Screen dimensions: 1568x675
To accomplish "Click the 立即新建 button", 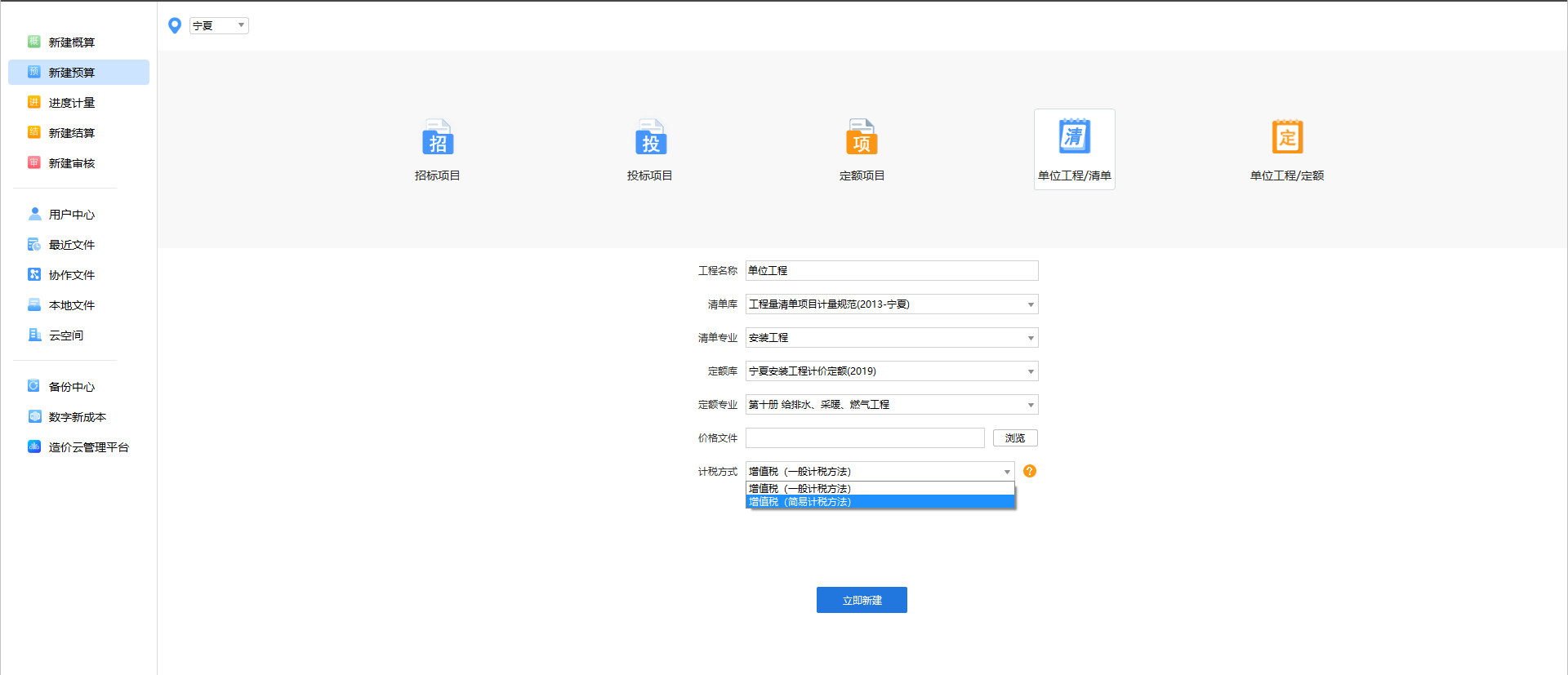I will [x=862, y=600].
